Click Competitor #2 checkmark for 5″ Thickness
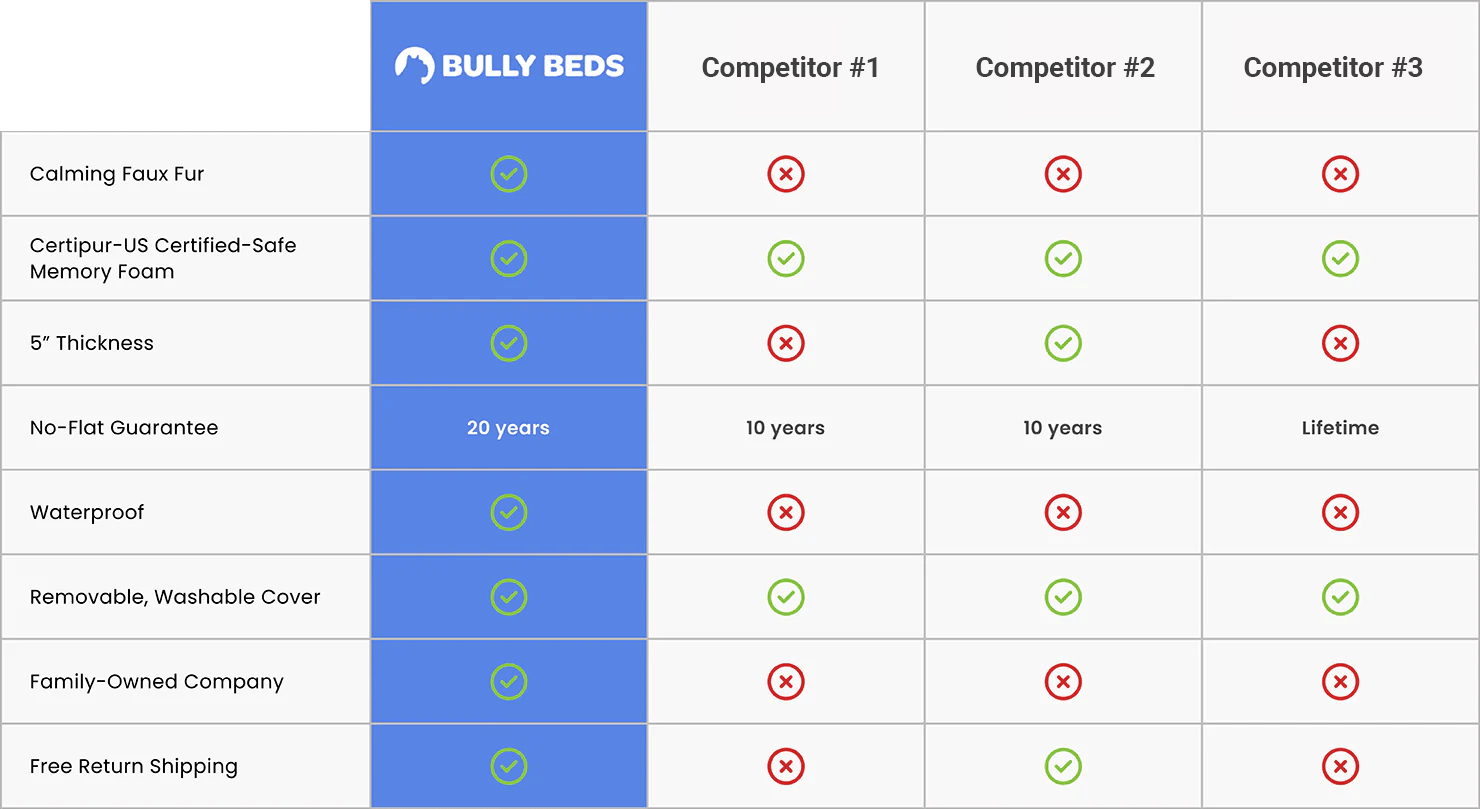The width and height of the screenshot is (1480, 809). pyautogui.click(x=1063, y=343)
